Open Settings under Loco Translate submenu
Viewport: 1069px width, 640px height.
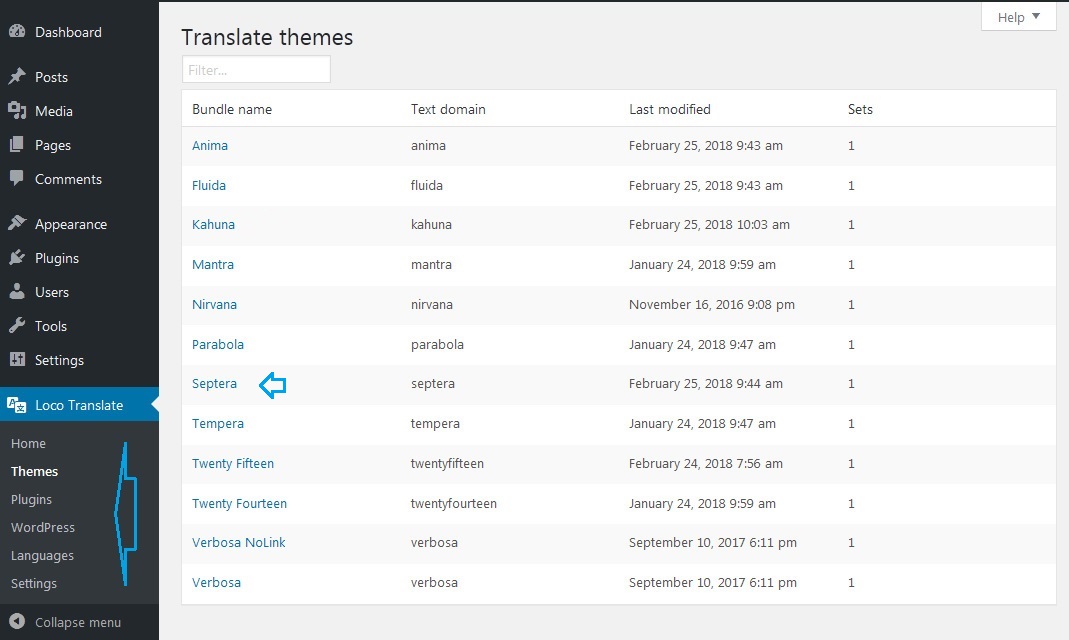pyautogui.click(x=33, y=583)
